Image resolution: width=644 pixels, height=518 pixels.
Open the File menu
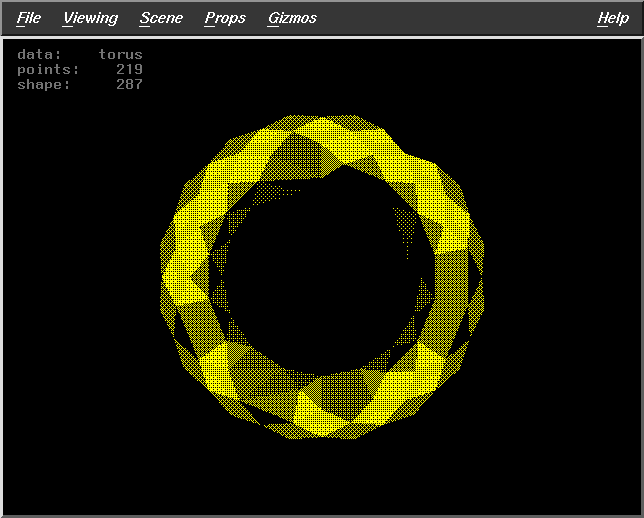pyautogui.click(x=29, y=18)
